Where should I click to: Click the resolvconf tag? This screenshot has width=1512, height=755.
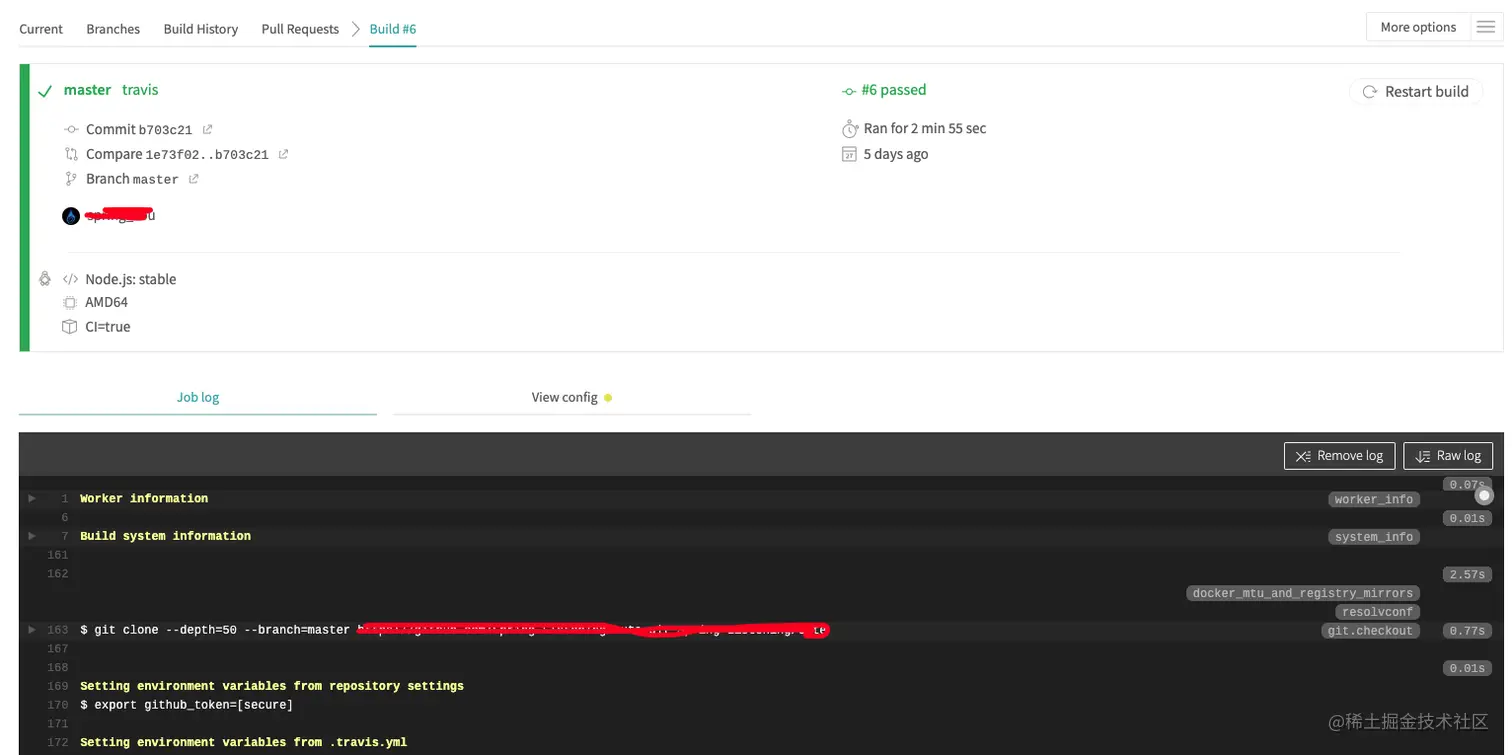pyautogui.click(x=1378, y=612)
